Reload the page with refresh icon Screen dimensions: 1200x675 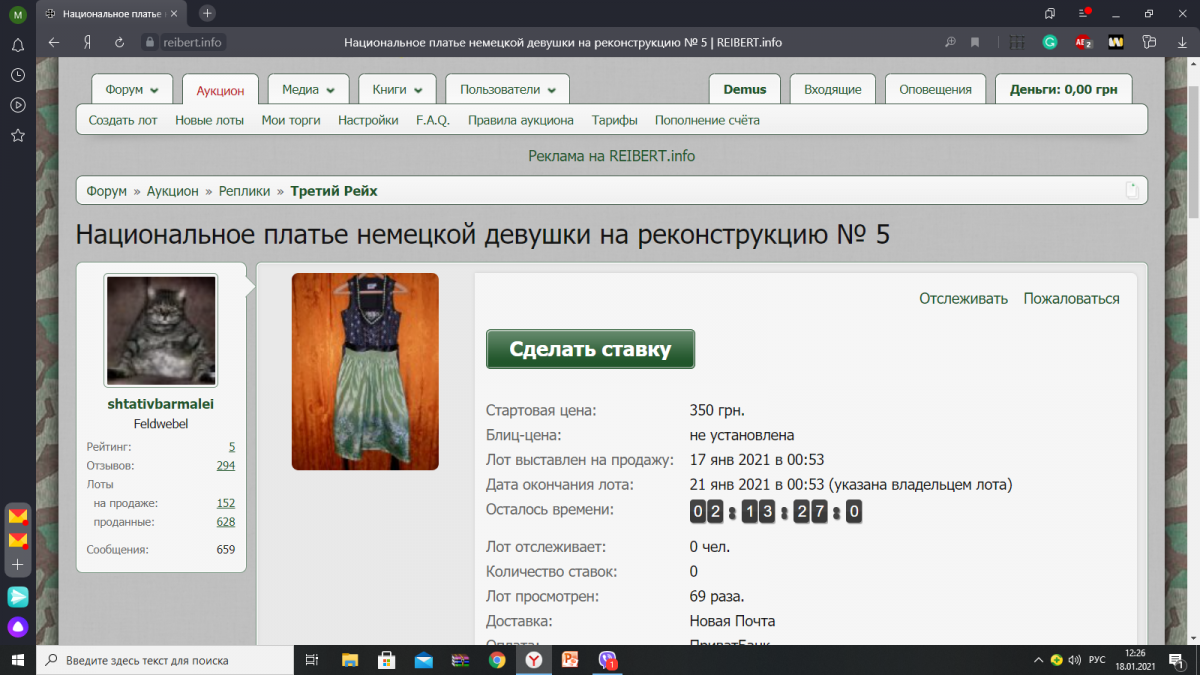tap(119, 42)
